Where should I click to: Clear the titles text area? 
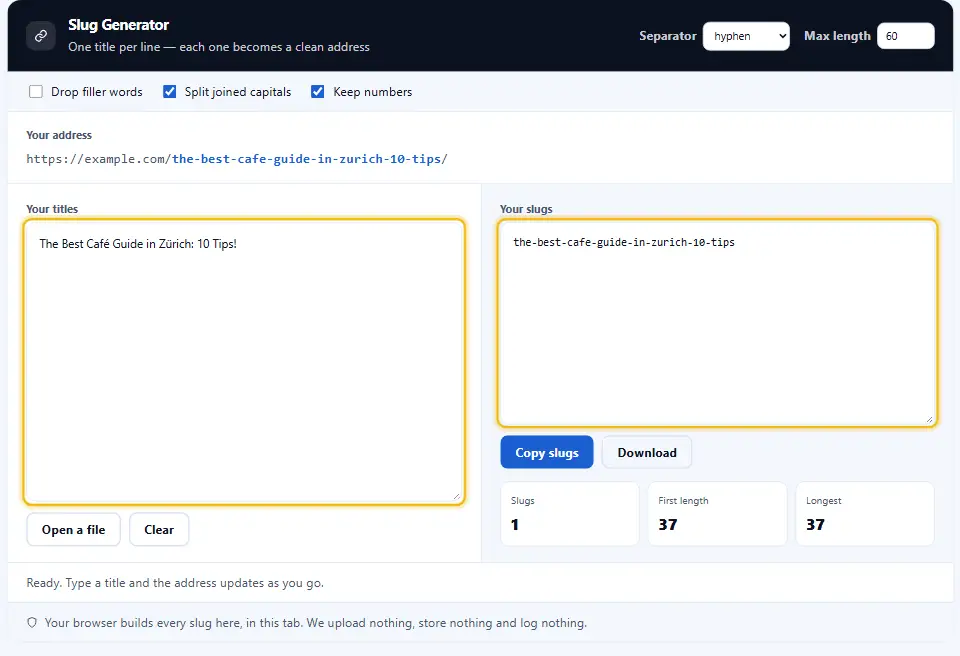(159, 530)
